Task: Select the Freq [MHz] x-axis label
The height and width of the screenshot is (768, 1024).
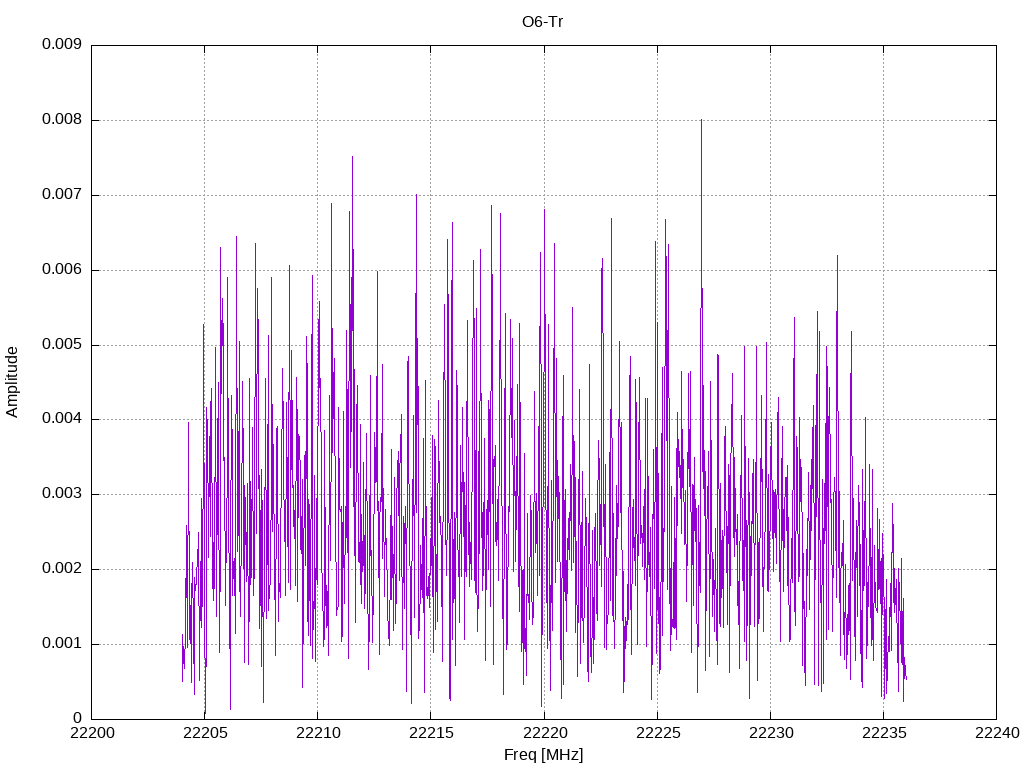Action: point(543,755)
